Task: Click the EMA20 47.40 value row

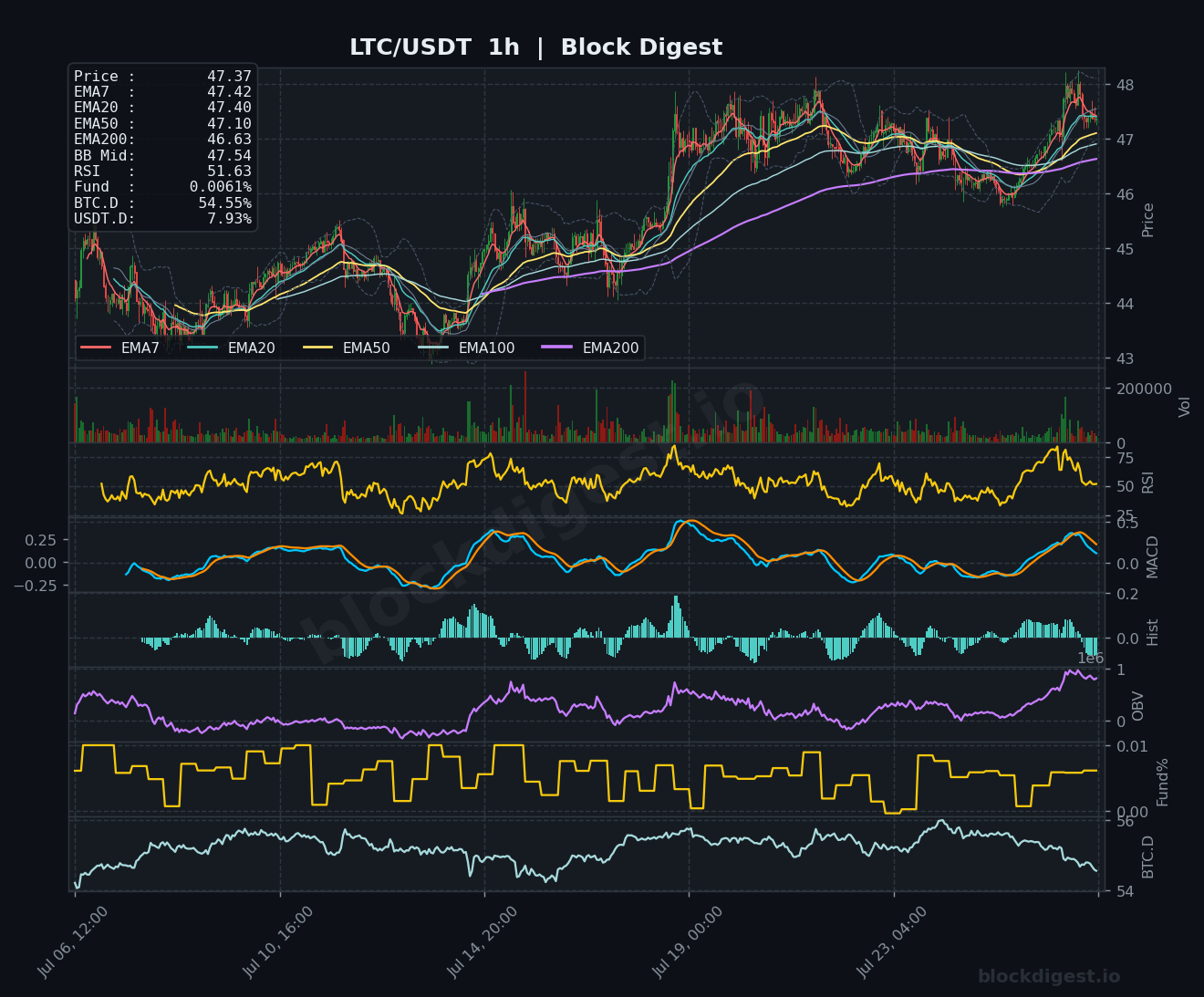Action: (162, 108)
